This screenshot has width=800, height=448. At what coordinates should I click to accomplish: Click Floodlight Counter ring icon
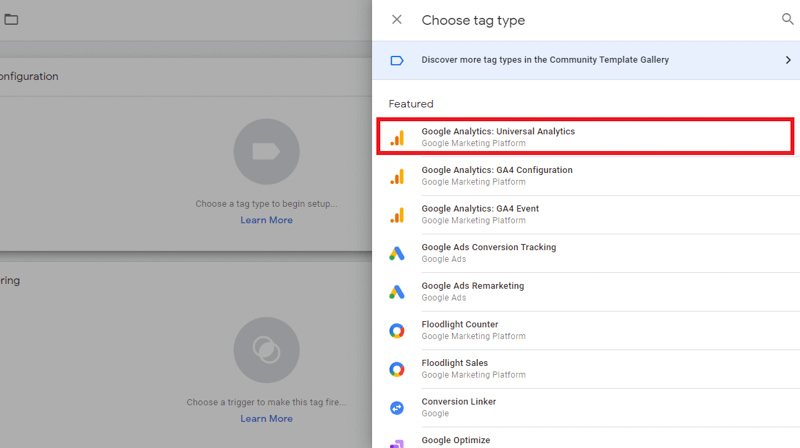click(x=397, y=331)
